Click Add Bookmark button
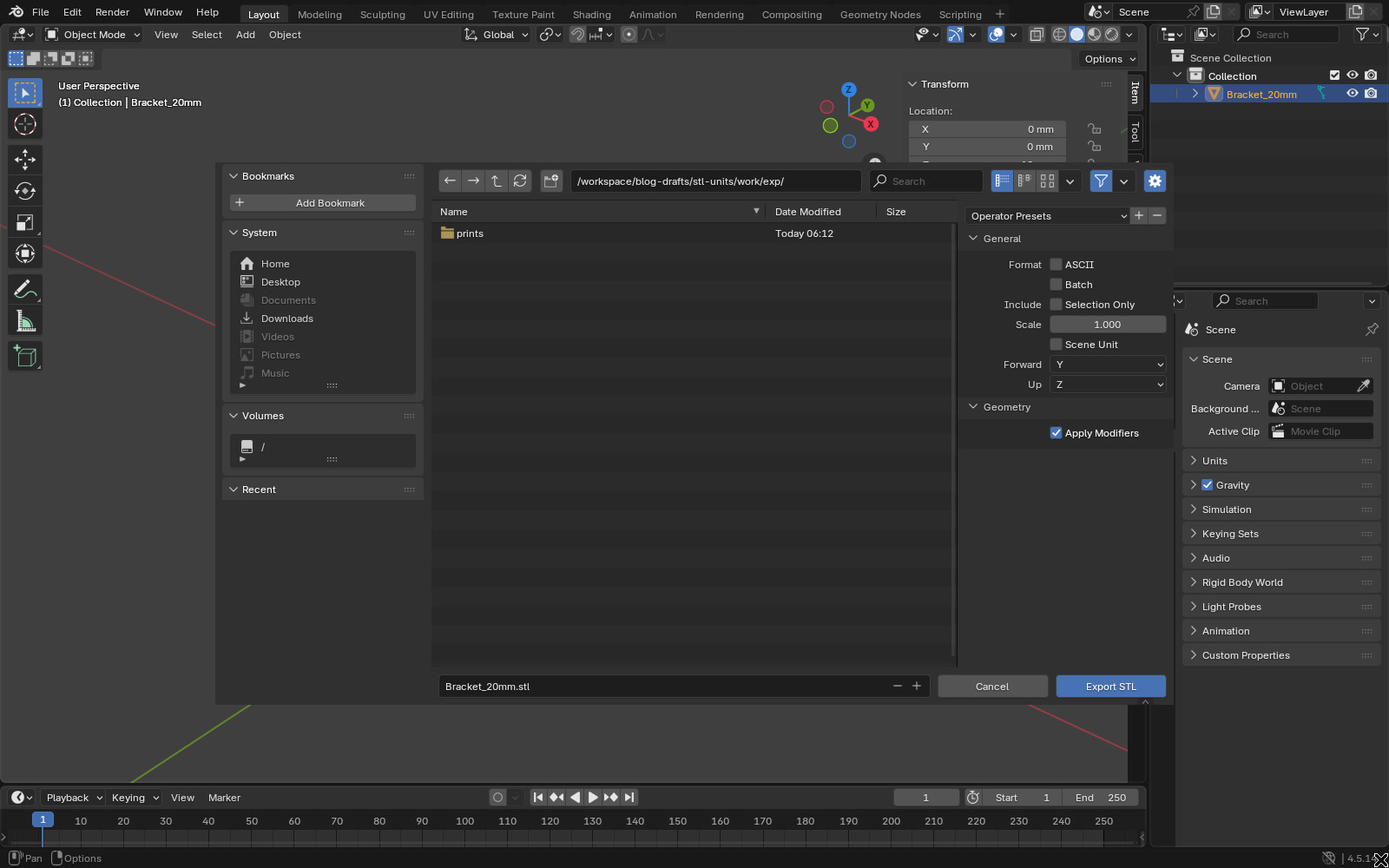The width and height of the screenshot is (1389, 868). pos(323,203)
